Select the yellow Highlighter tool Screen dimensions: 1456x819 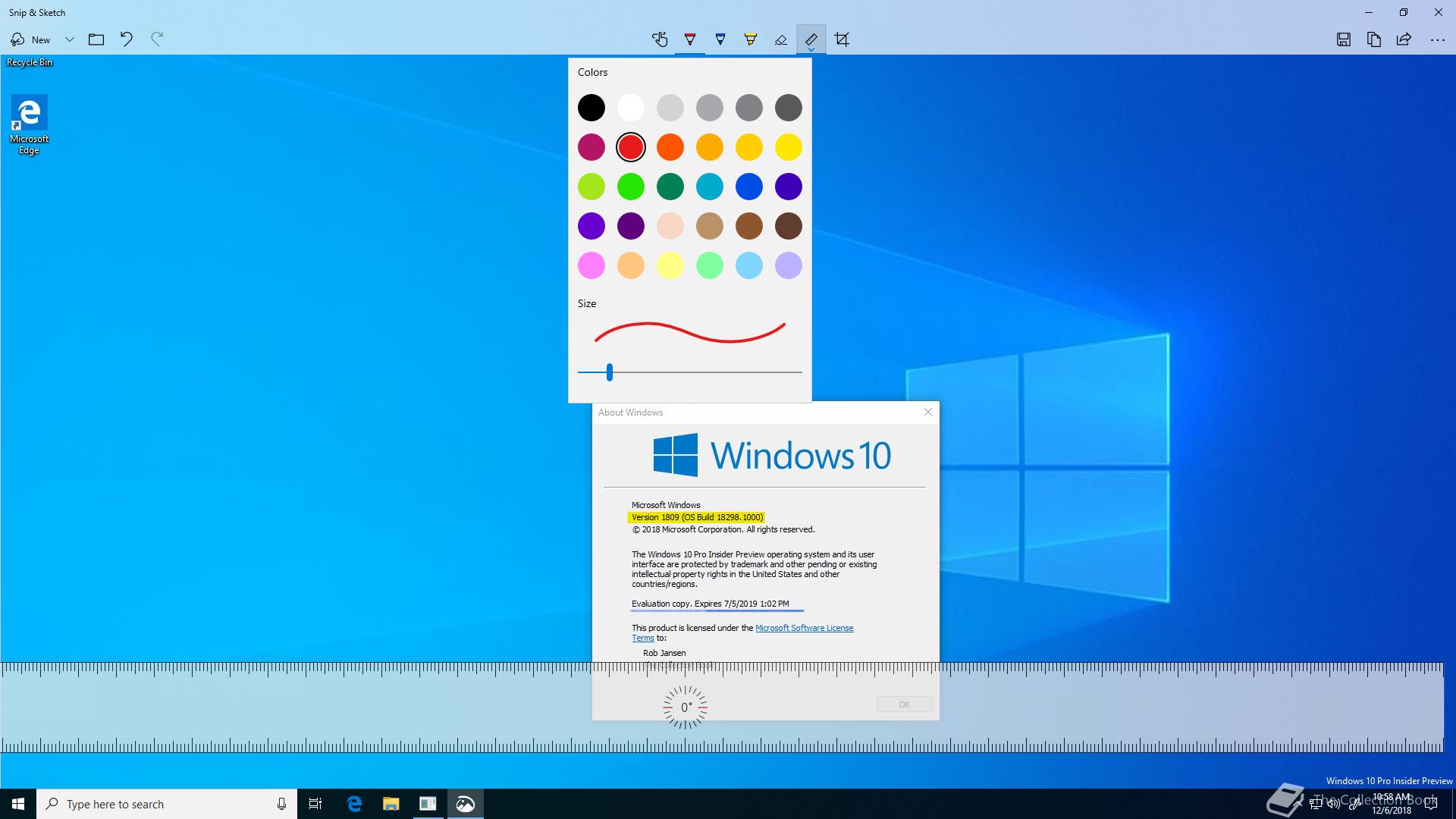(751, 39)
